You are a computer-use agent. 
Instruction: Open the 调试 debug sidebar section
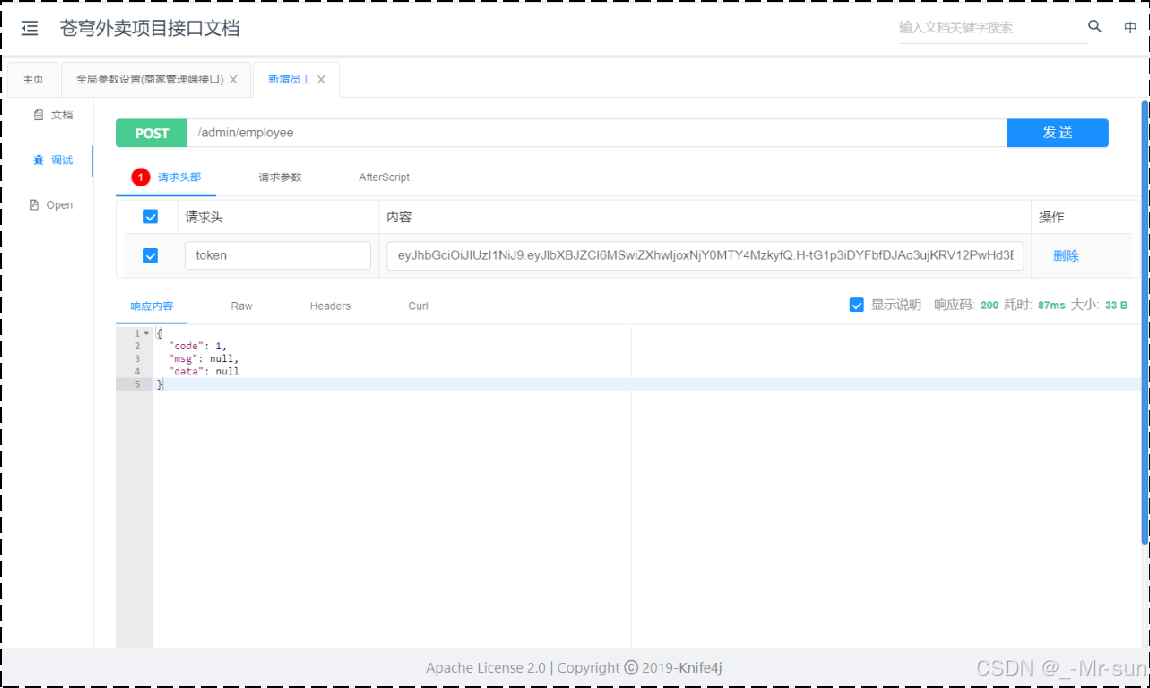click(x=53, y=160)
